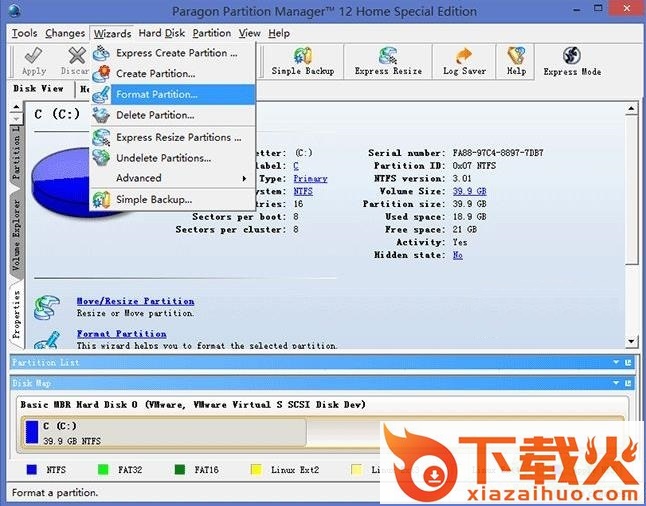Viewport: 646px width, 506px height.
Task: Click the Move/Resize Partition wizard icon
Action: 47,307
